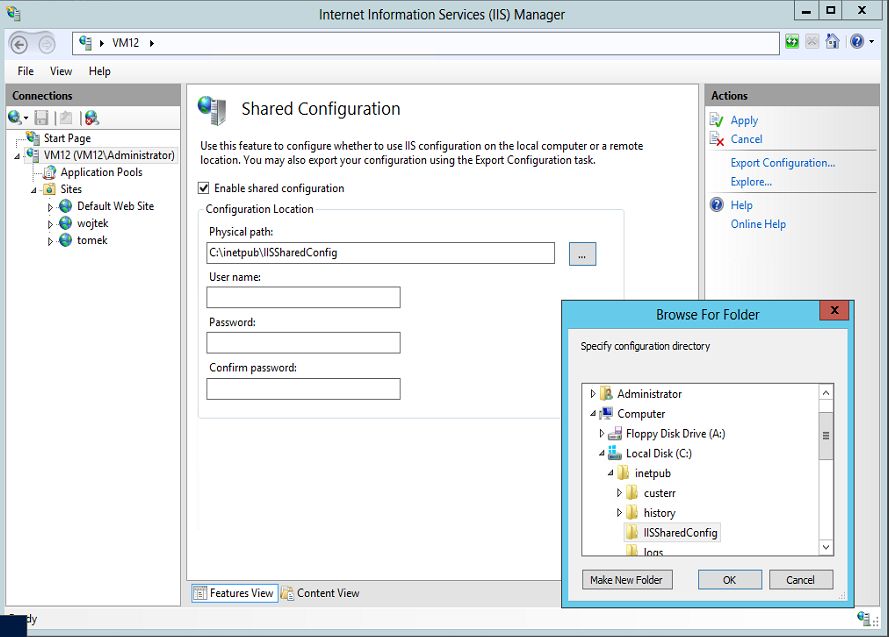Click the green Refresh page icon

pos(792,41)
